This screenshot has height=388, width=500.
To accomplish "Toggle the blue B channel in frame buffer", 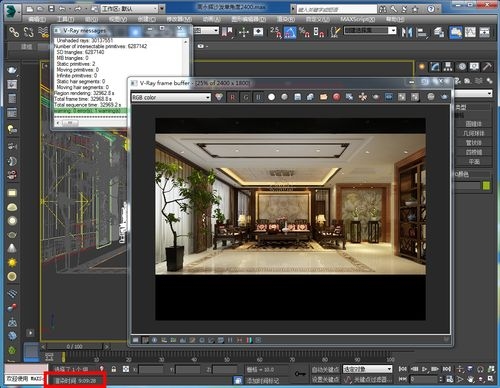I will 258,97.
